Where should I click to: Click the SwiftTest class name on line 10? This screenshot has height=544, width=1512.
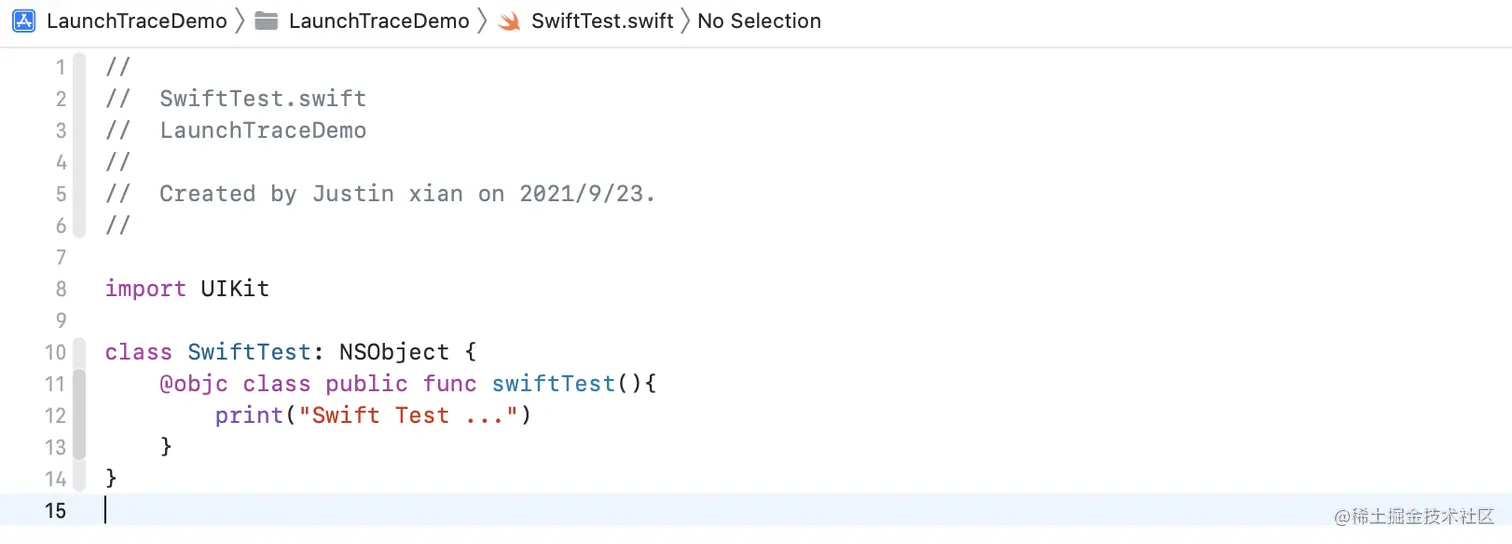click(249, 352)
